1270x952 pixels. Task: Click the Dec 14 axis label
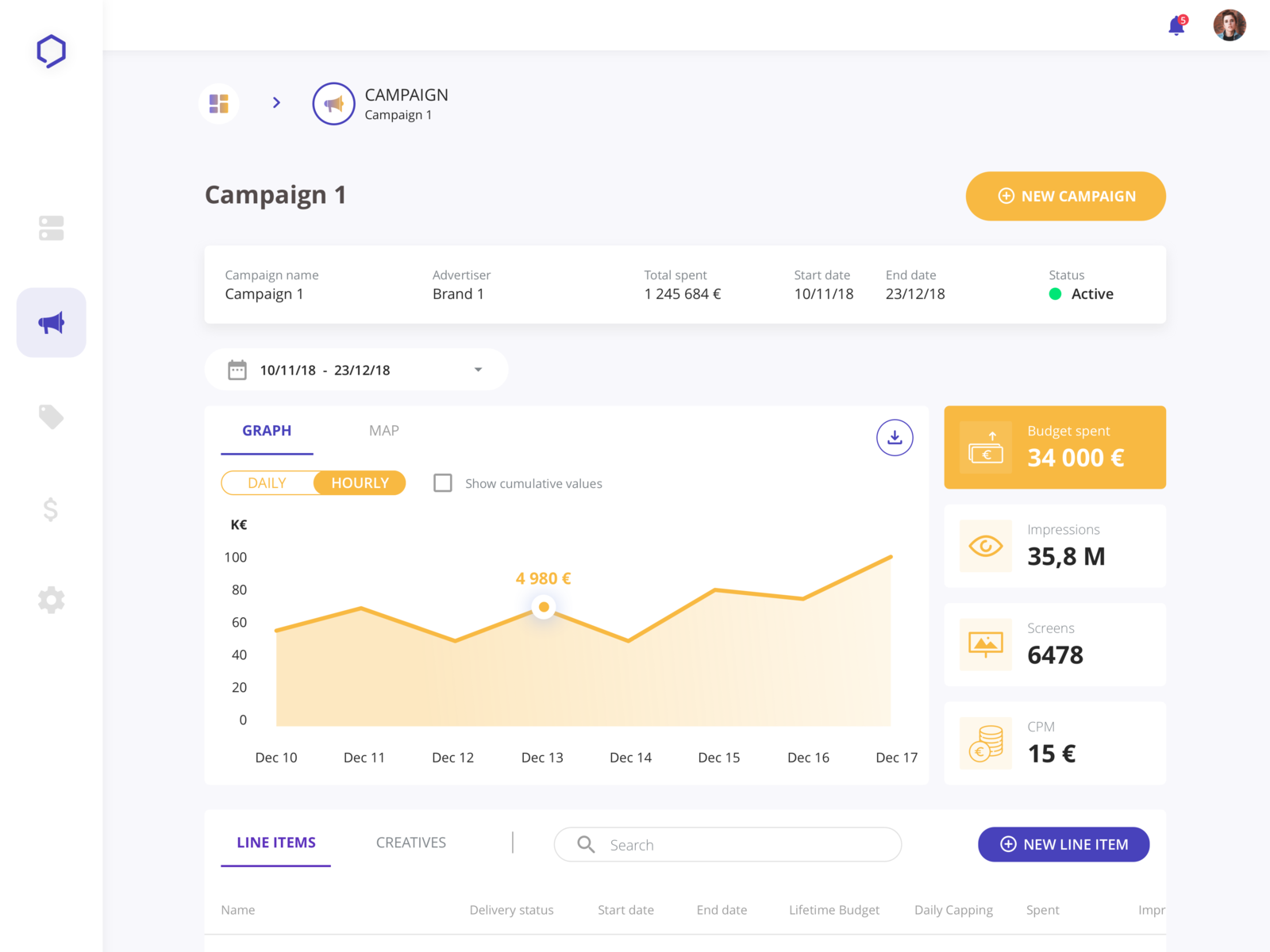point(631,758)
